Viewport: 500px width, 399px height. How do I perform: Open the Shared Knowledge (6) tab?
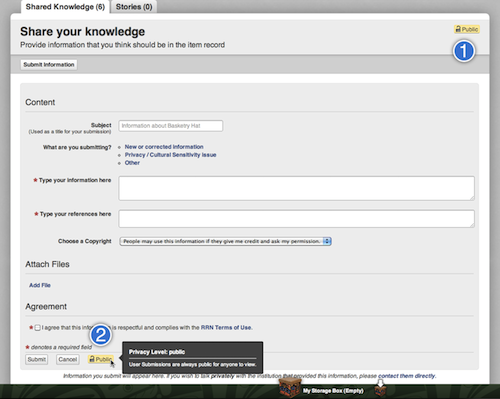click(x=65, y=7)
